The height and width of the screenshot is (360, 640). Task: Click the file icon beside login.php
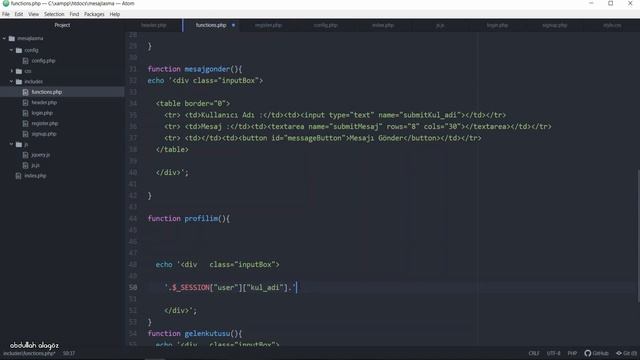click(x=25, y=113)
